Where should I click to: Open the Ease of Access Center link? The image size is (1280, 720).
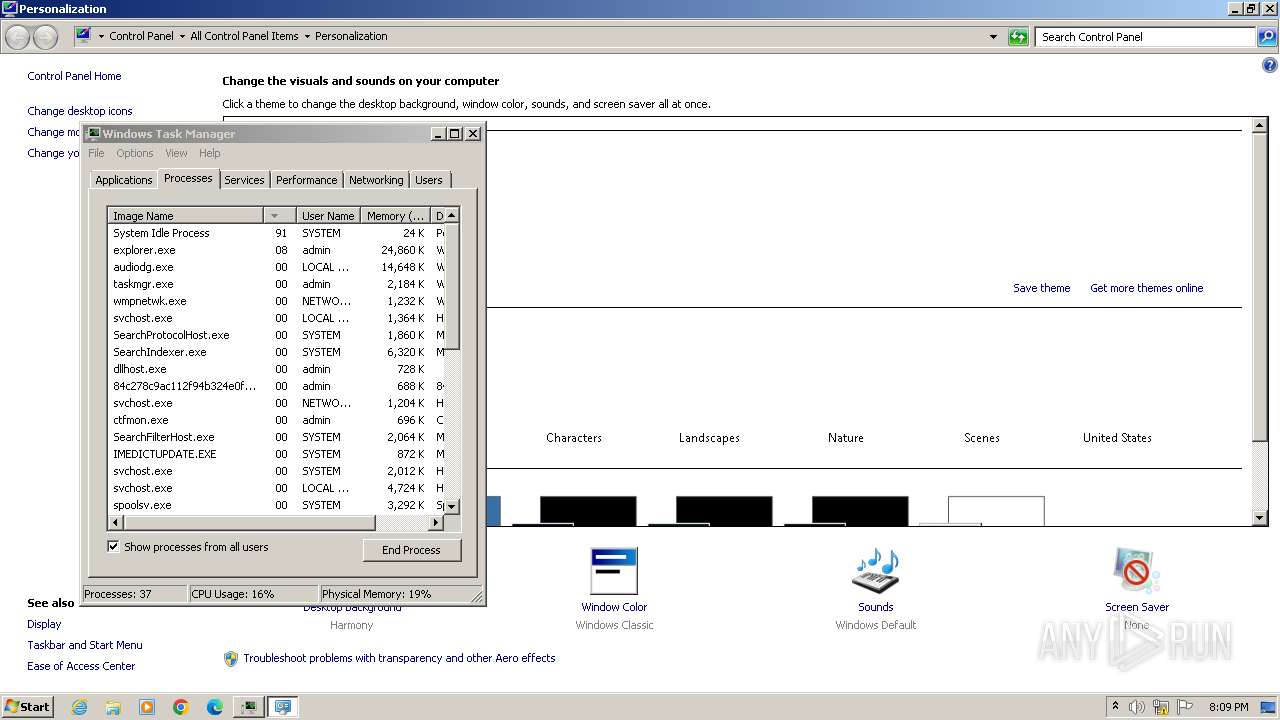81,666
